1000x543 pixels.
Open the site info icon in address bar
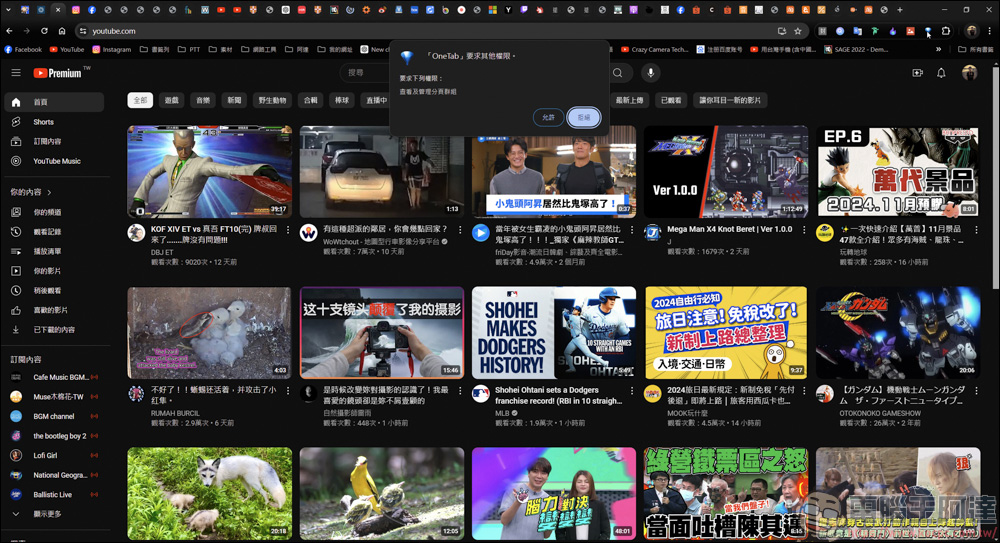coord(82,31)
